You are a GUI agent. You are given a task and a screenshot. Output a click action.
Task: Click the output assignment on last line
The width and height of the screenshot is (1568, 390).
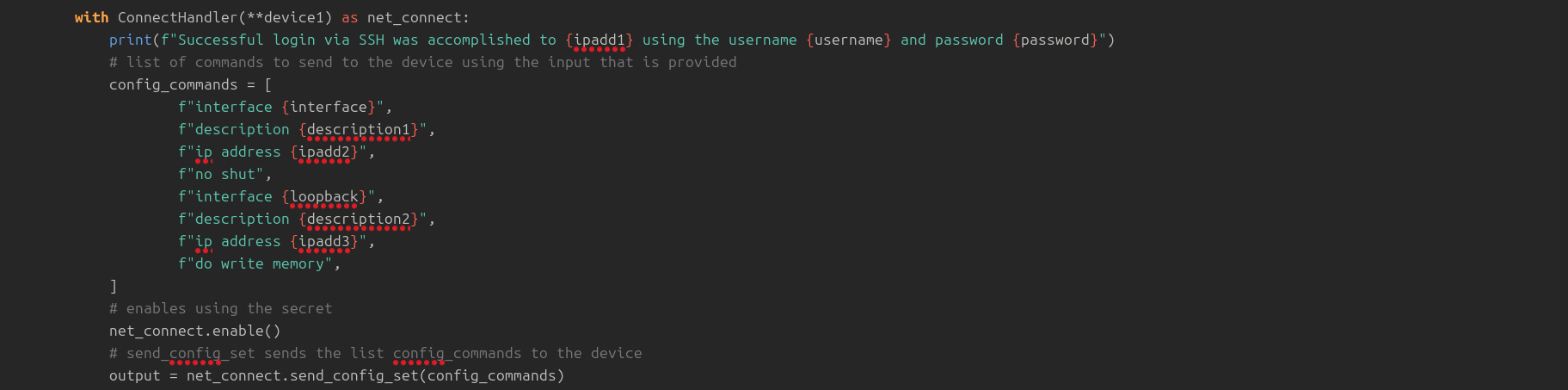coord(336,375)
